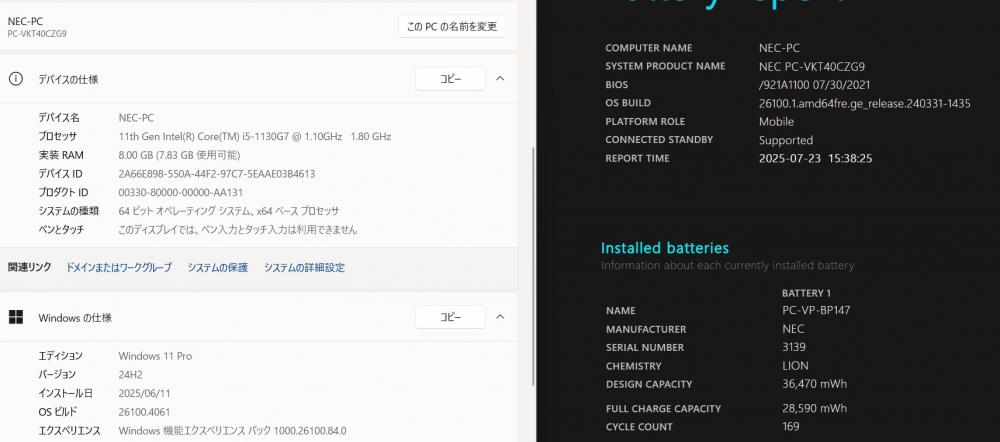1000x442 pixels.
Task: Collapse the デバイスの仕様 section chevron
Action: [500, 79]
